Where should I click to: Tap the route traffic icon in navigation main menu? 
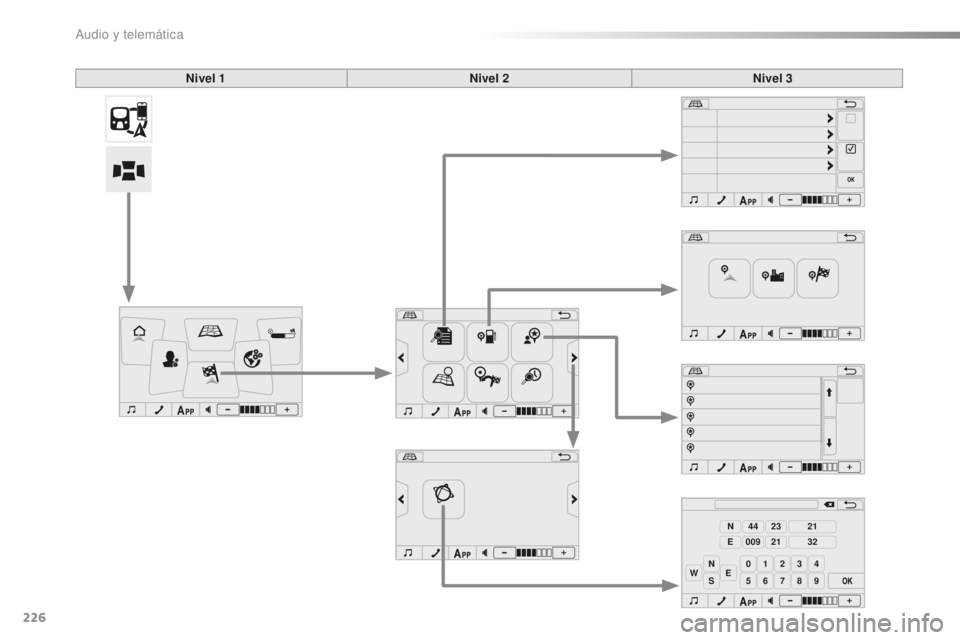pos(281,334)
